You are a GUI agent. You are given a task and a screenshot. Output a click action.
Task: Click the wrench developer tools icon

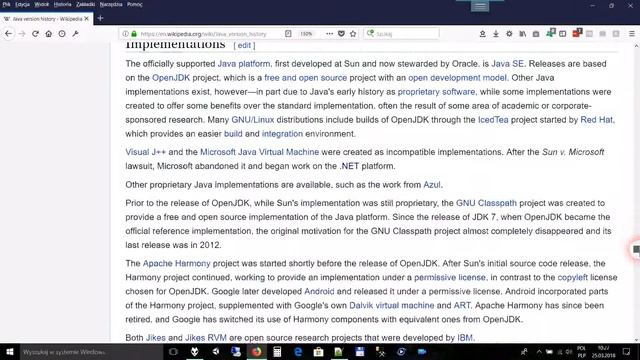coord(75,33)
